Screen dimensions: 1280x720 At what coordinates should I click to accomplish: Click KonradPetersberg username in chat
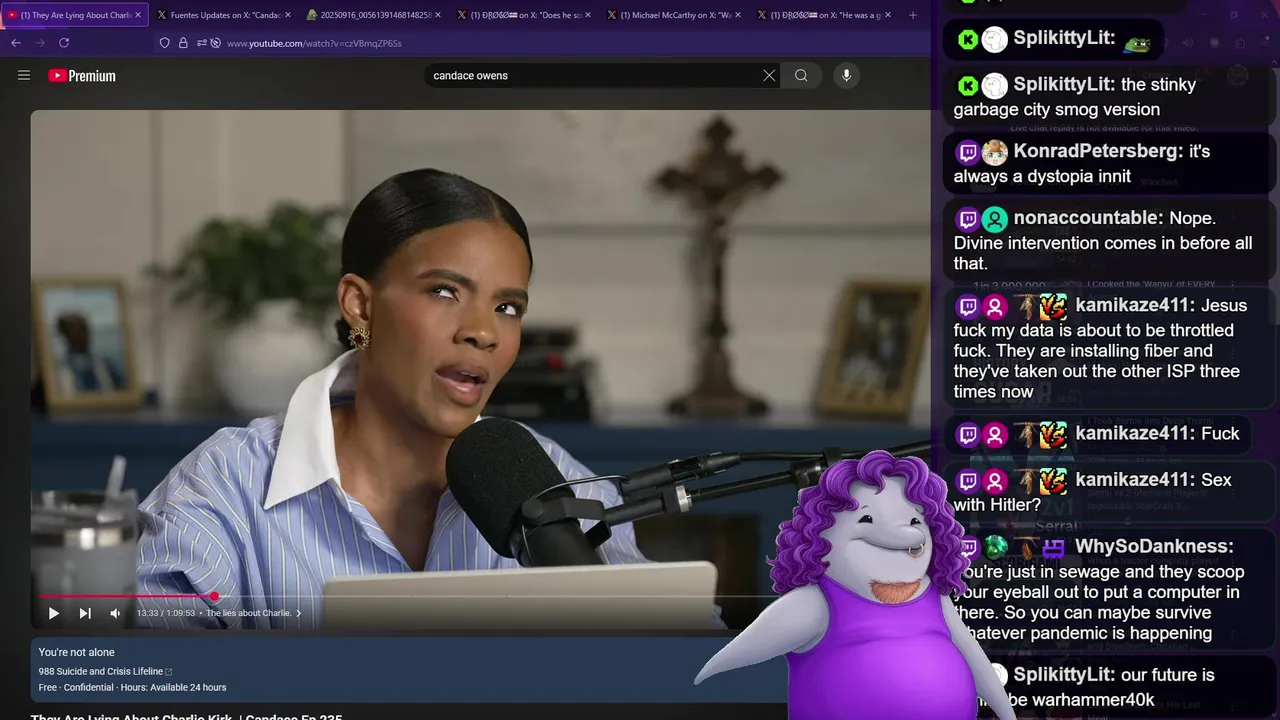pyautogui.click(x=1098, y=151)
